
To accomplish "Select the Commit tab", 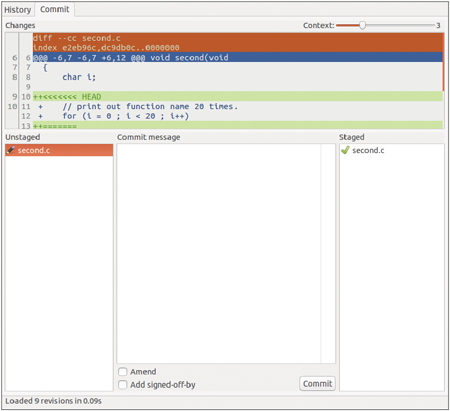I will (x=55, y=9).
